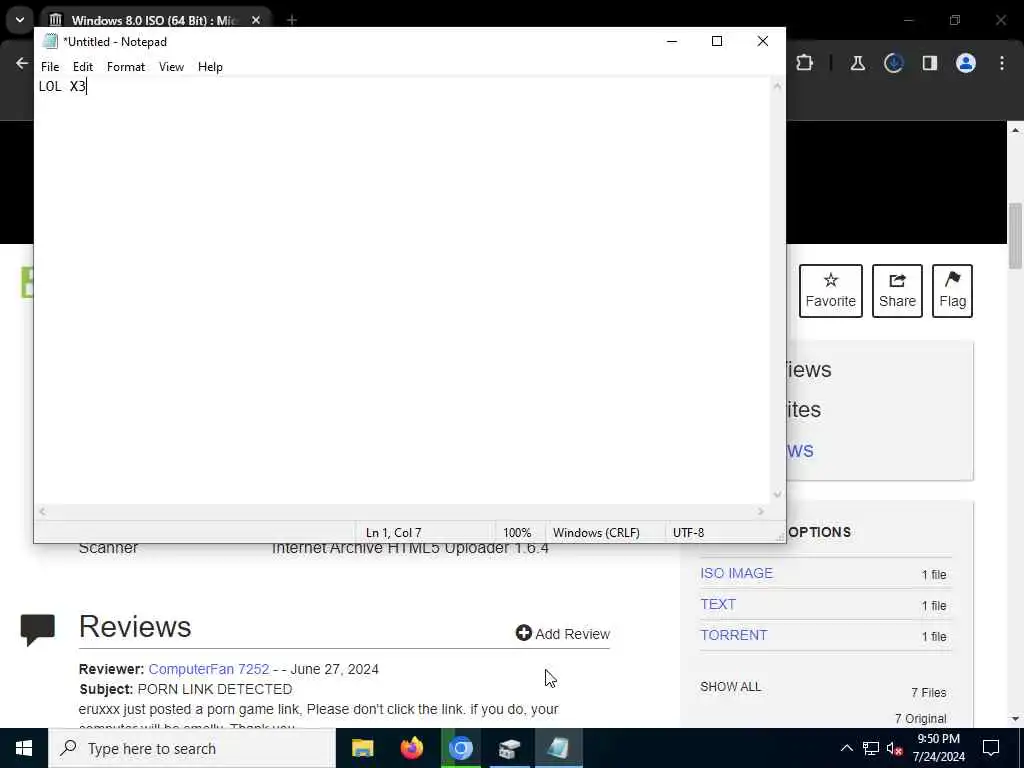Image resolution: width=1024 pixels, height=768 pixels.
Task: Download the TEXT file
Action: click(x=718, y=604)
